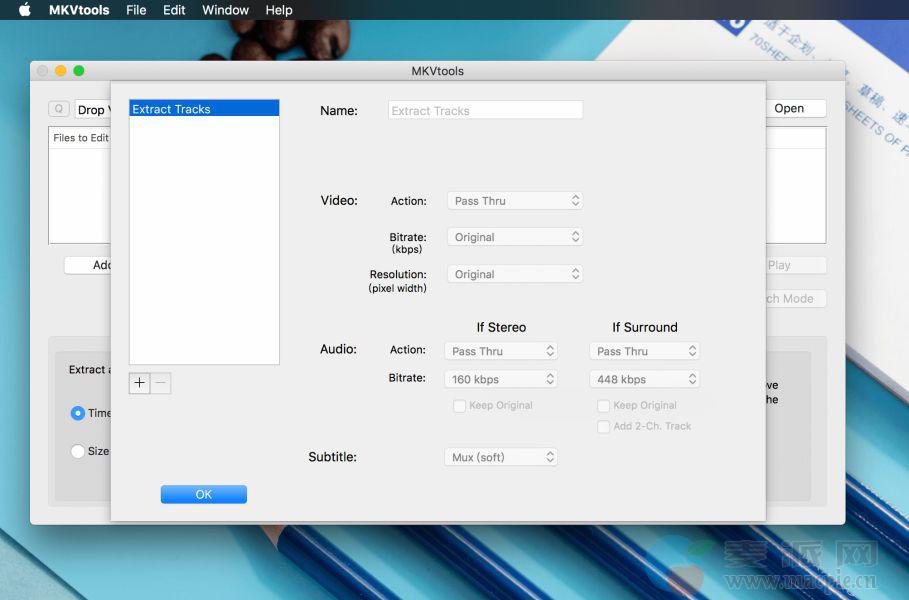Open the Video Action dropdown
The height and width of the screenshot is (600, 909).
514,201
